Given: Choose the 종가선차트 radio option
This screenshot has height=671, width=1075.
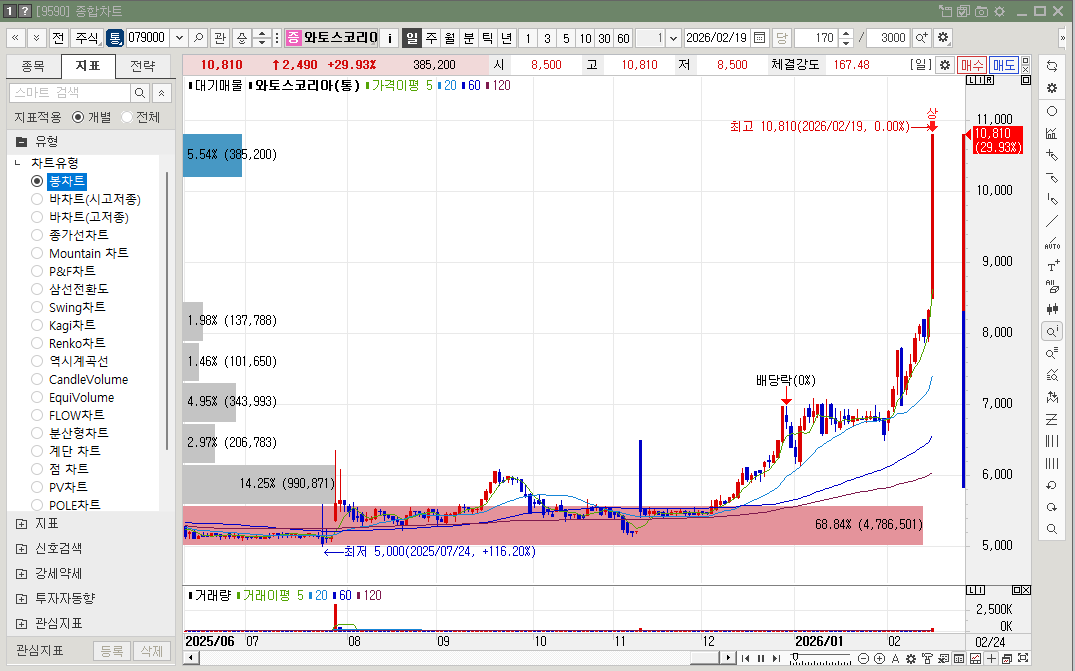Looking at the screenshot, I should pyautogui.click(x=37, y=235).
